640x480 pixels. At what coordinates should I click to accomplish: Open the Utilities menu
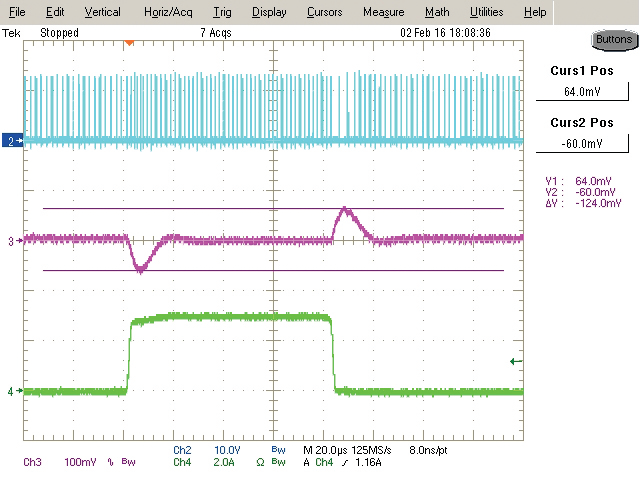(487, 12)
